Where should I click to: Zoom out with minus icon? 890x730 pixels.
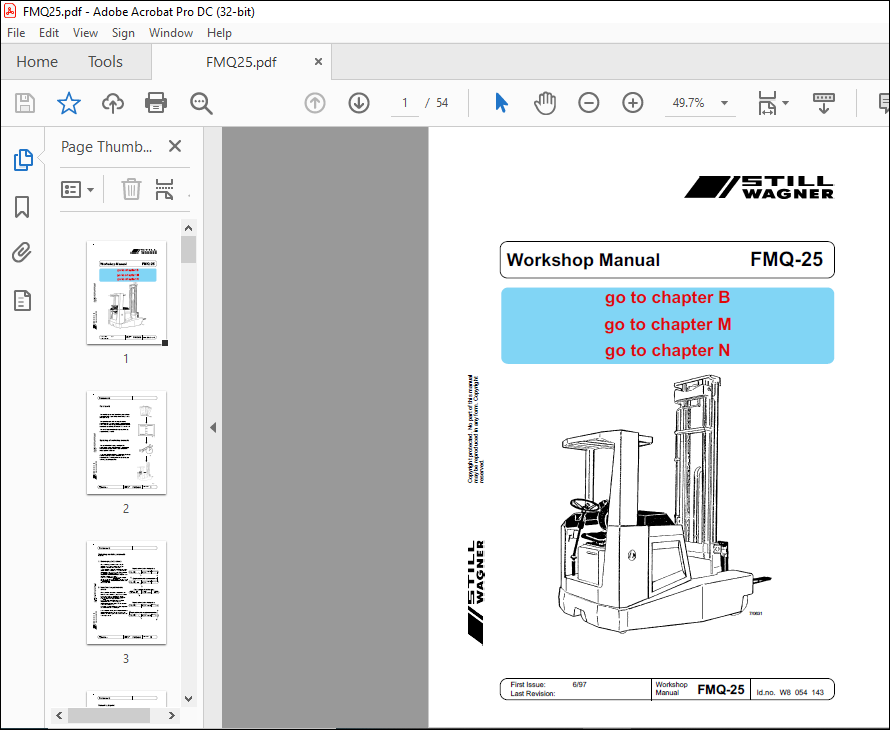(x=589, y=103)
